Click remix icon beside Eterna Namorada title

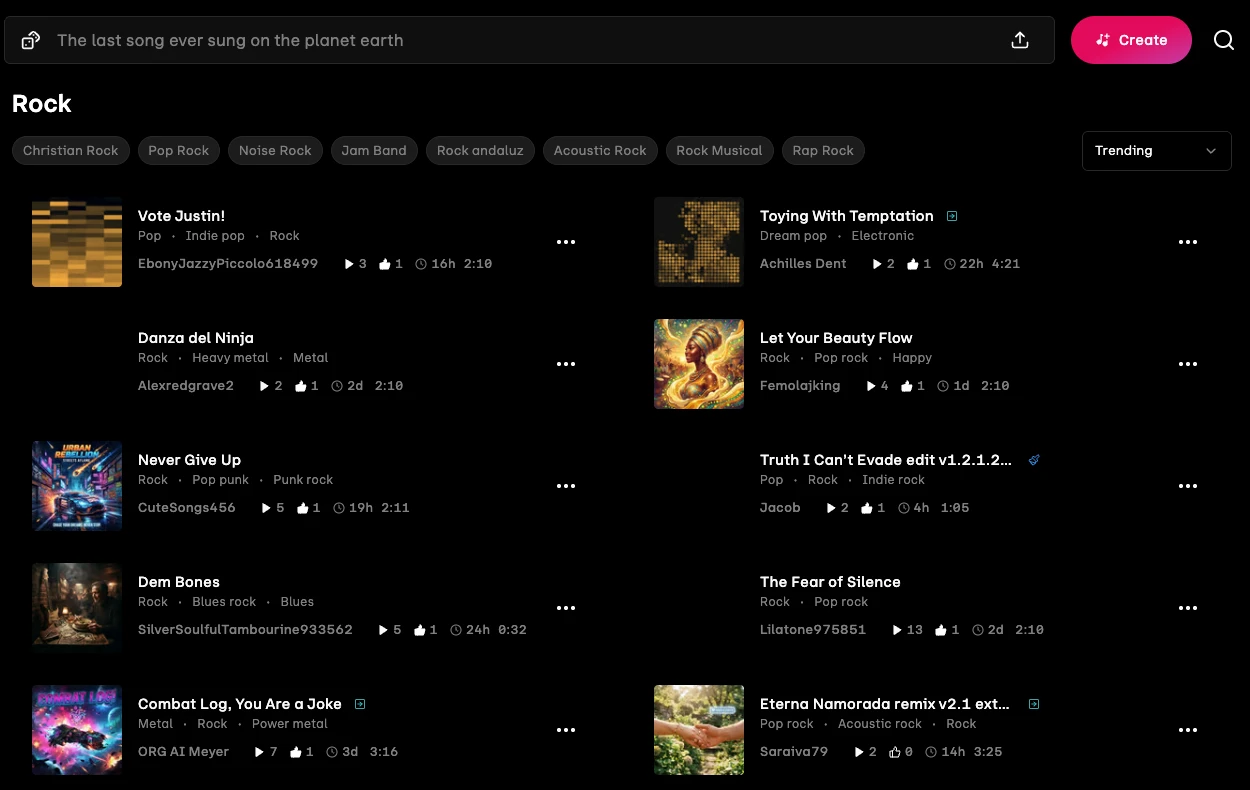tap(1034, 704)
